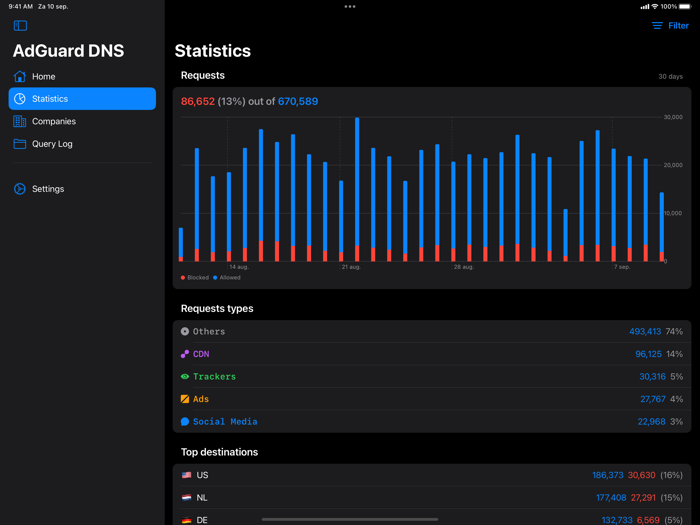
Task: Click the Others category icon
Action: (185, 331)
